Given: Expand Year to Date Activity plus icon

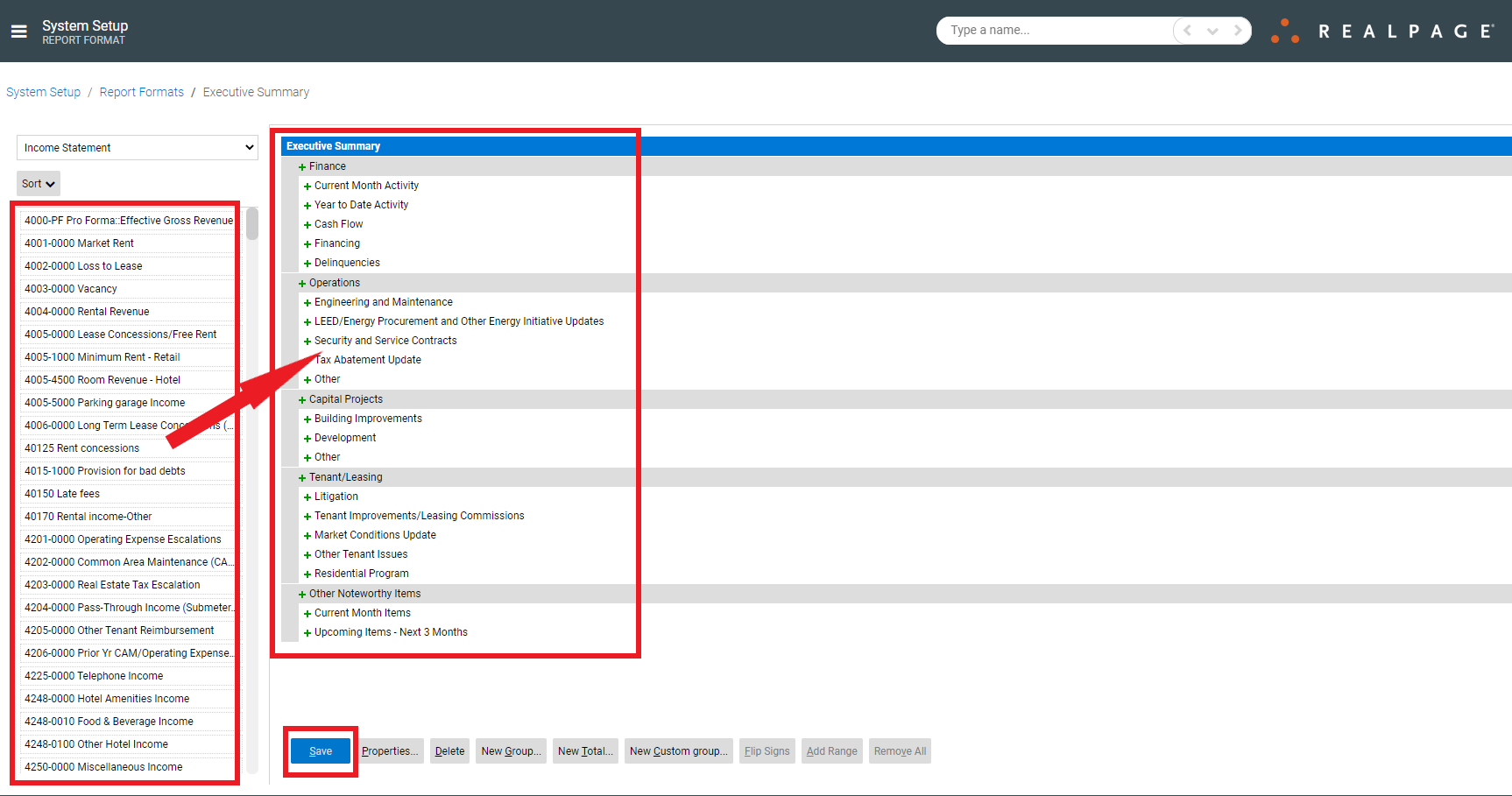Looking at the screenshot, I should (x=307, y=206).
